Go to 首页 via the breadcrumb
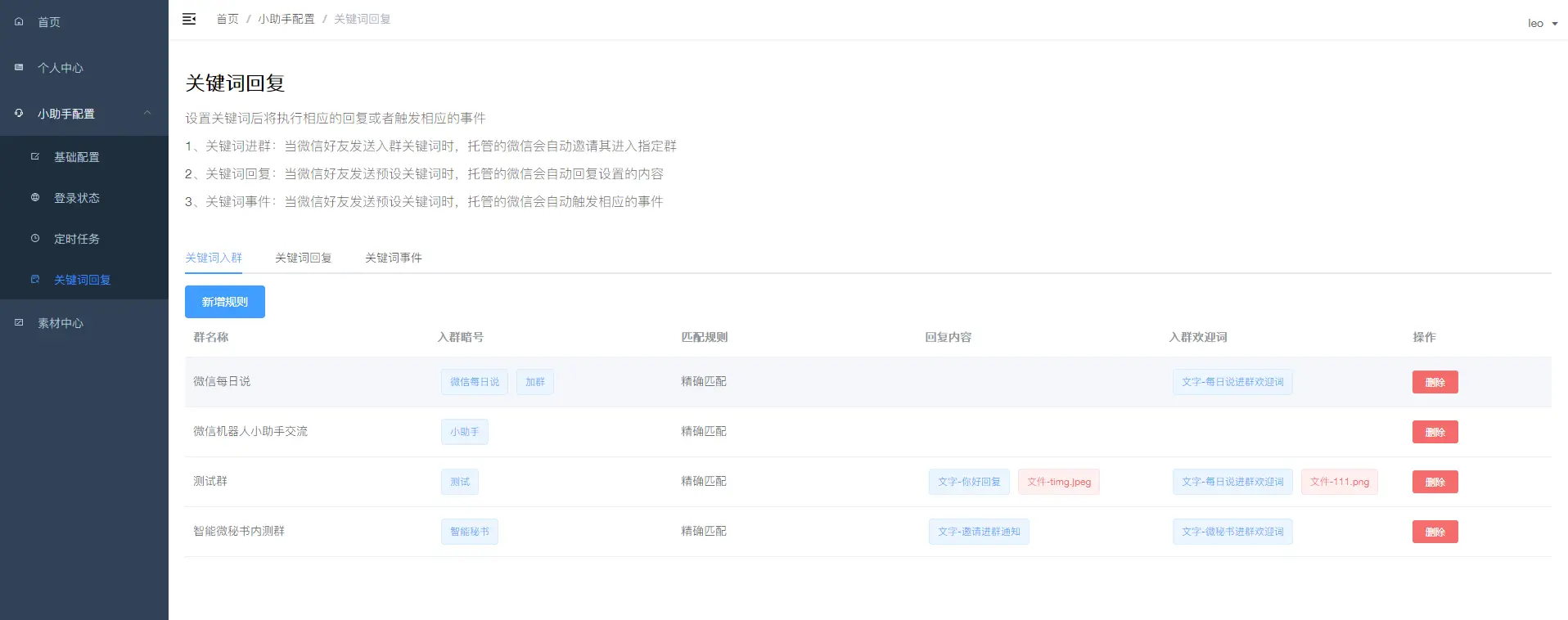 228,19
